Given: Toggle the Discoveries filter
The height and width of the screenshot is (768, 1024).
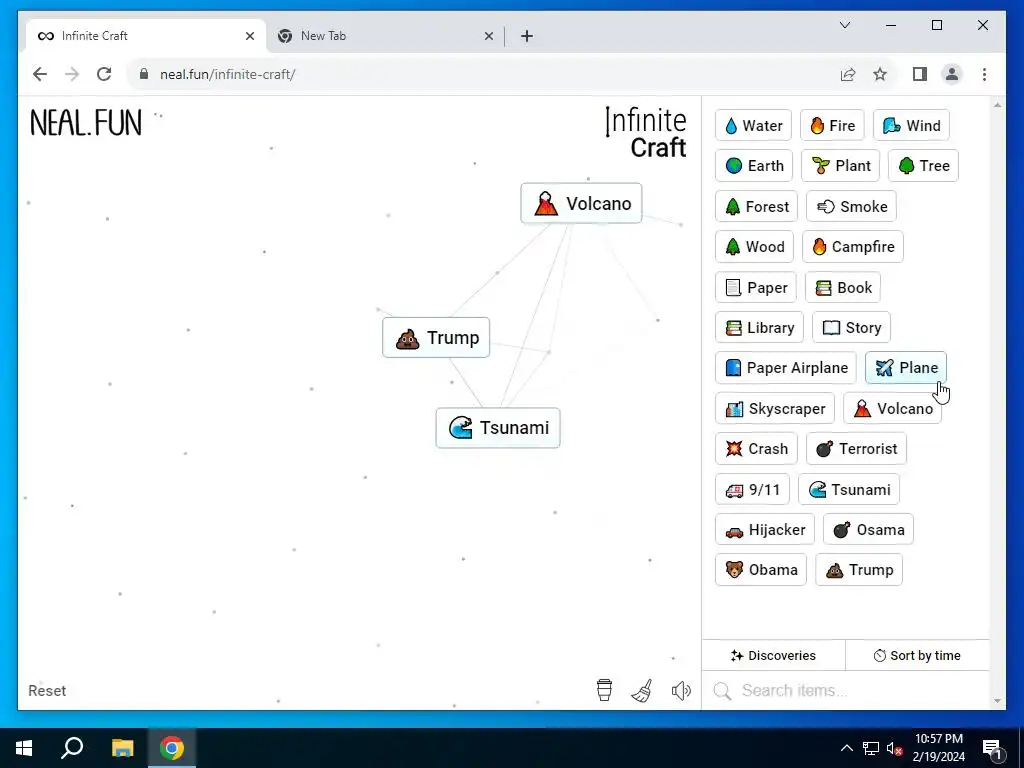Looking at the screenshot, I should [773, 656].
